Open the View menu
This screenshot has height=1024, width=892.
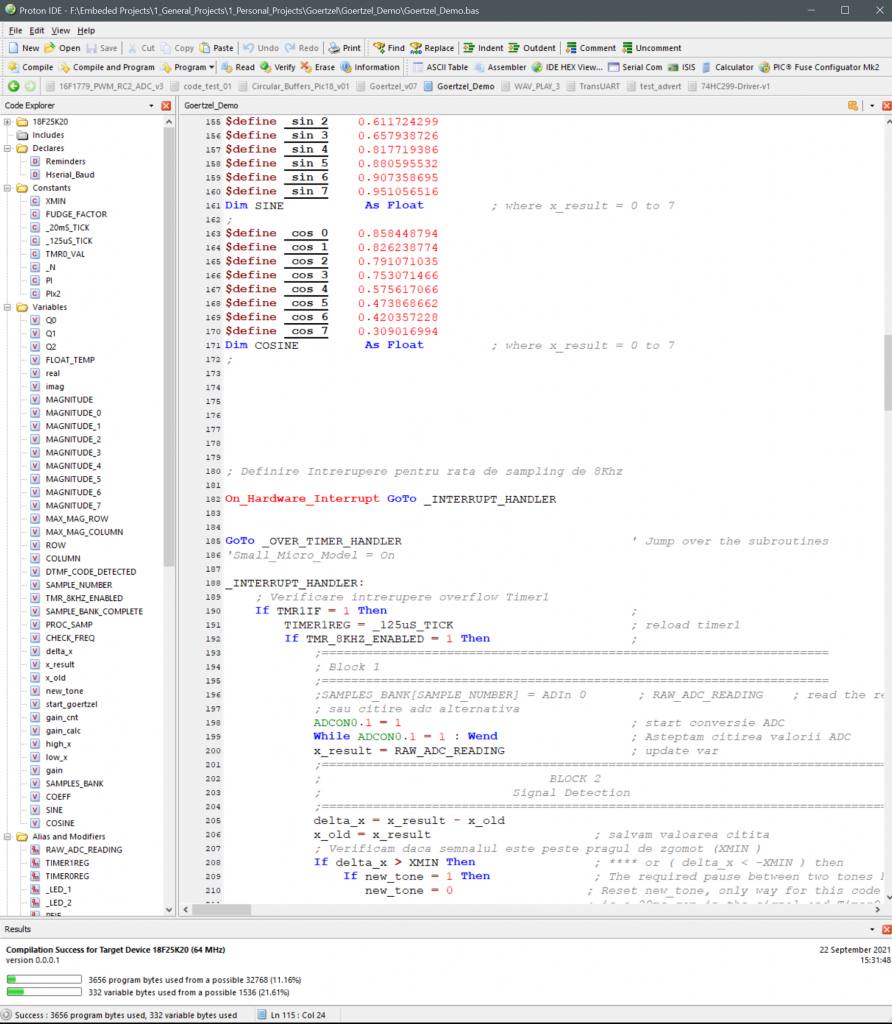tap(60, 30)
